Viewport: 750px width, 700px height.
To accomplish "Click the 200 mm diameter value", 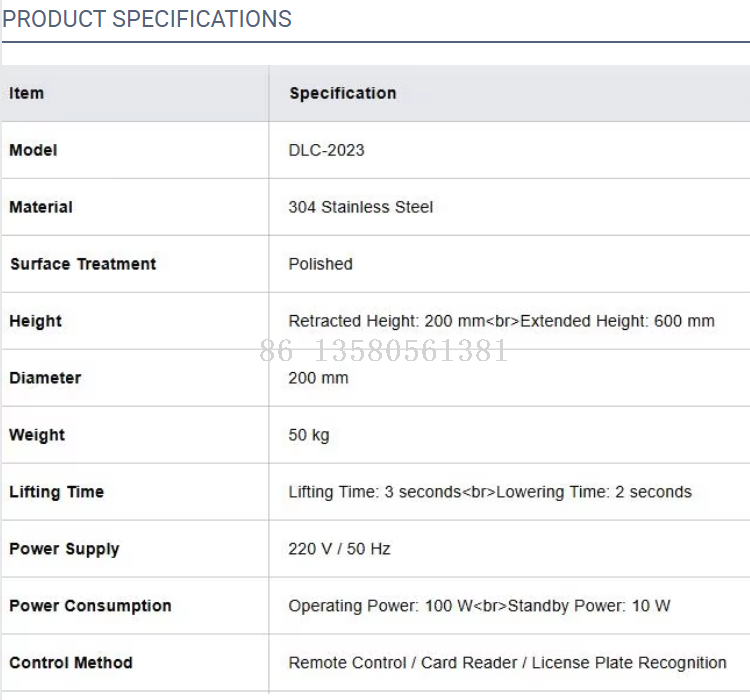I will point(318,378).
